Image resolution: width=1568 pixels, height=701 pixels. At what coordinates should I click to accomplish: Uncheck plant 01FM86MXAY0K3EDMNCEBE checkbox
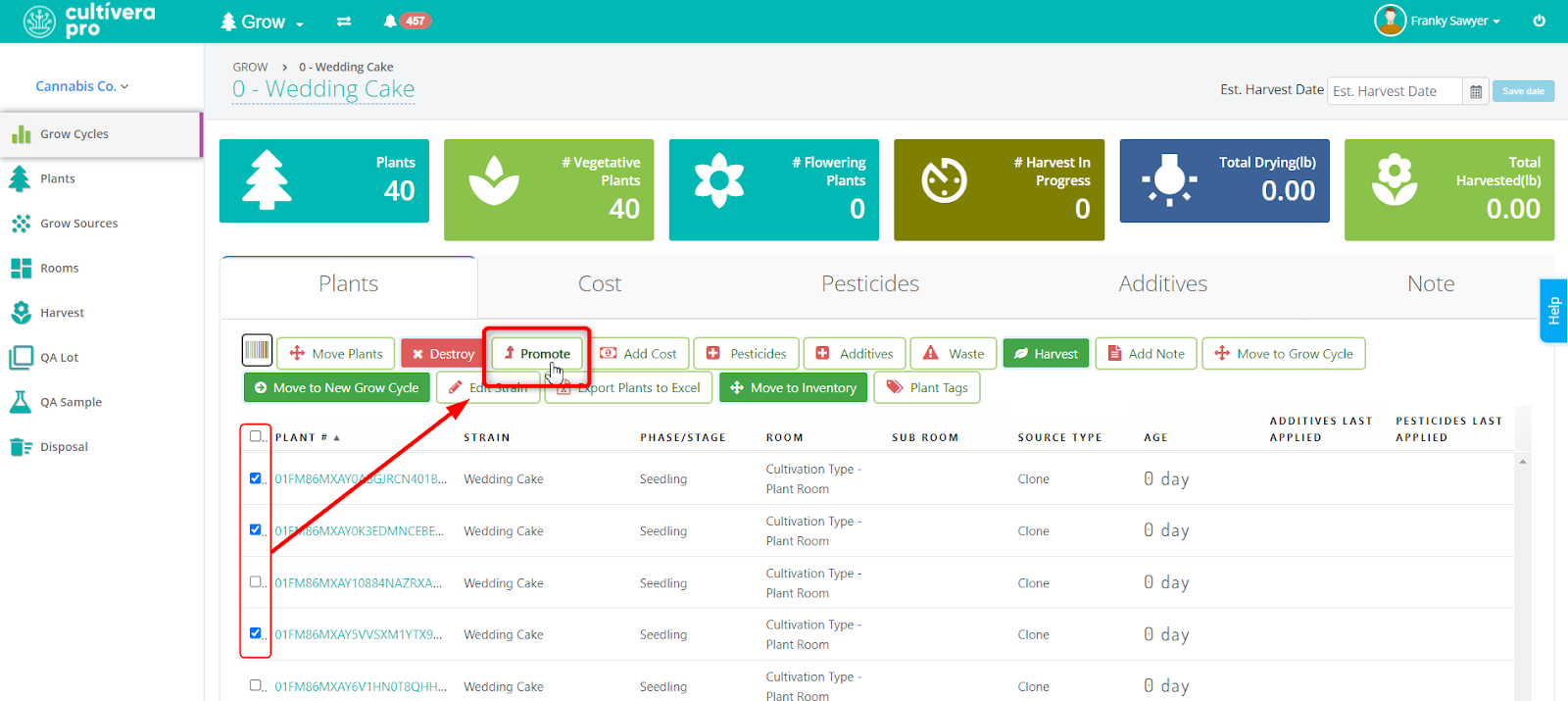[256, 529]
